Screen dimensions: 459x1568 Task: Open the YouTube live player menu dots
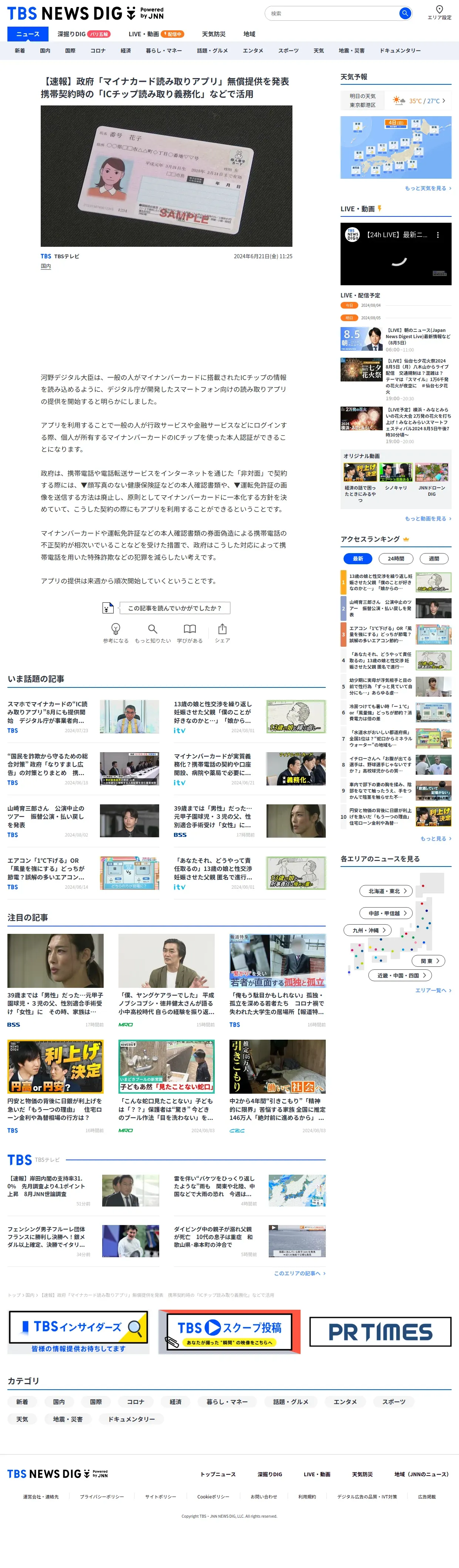pos(437,234)
